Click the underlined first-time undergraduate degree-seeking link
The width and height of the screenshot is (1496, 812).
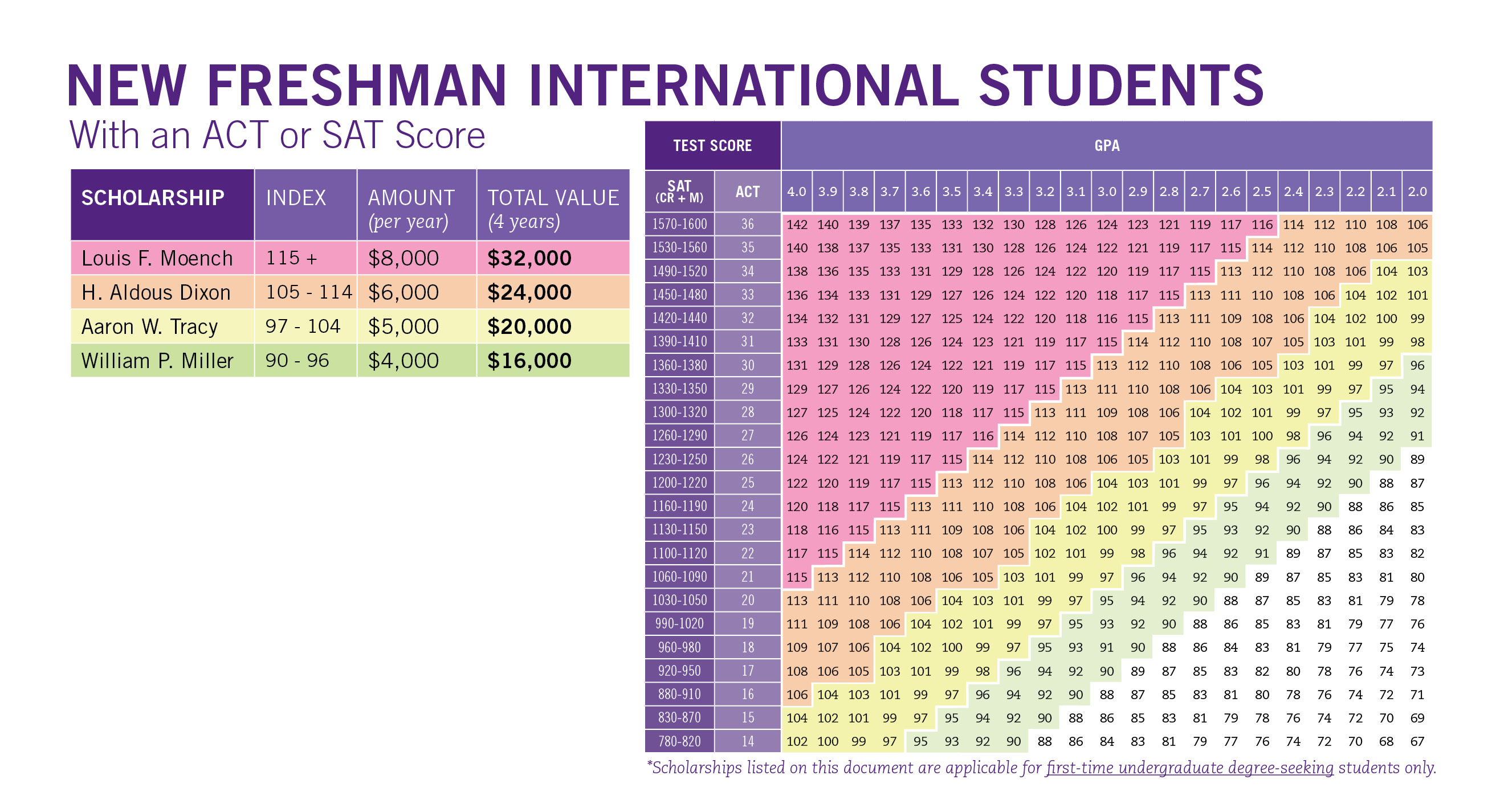[x=1189, y=768]
